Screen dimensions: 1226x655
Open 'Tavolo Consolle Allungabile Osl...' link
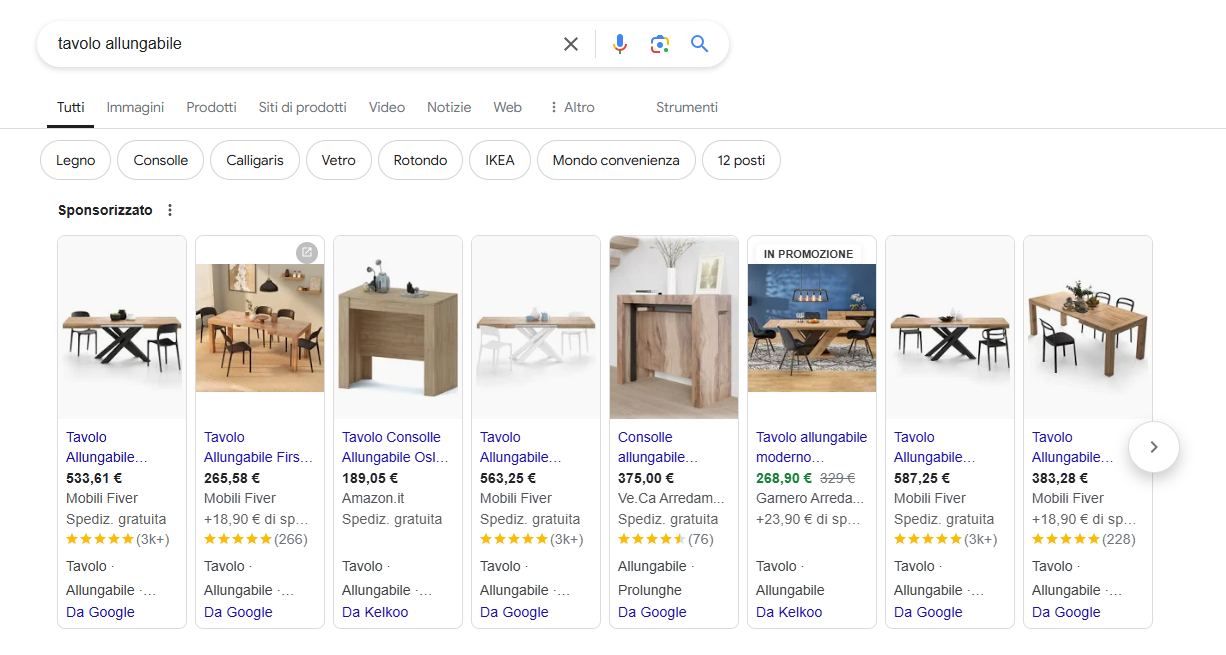(x=395, y=447)
